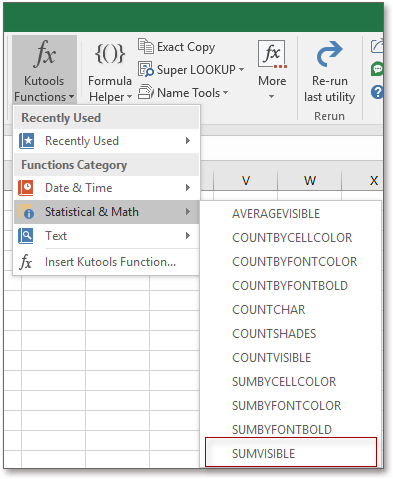Viewport: 393px width, 479px height.
Task: Click the green chat bubble icon
Action: coord(377,69)
